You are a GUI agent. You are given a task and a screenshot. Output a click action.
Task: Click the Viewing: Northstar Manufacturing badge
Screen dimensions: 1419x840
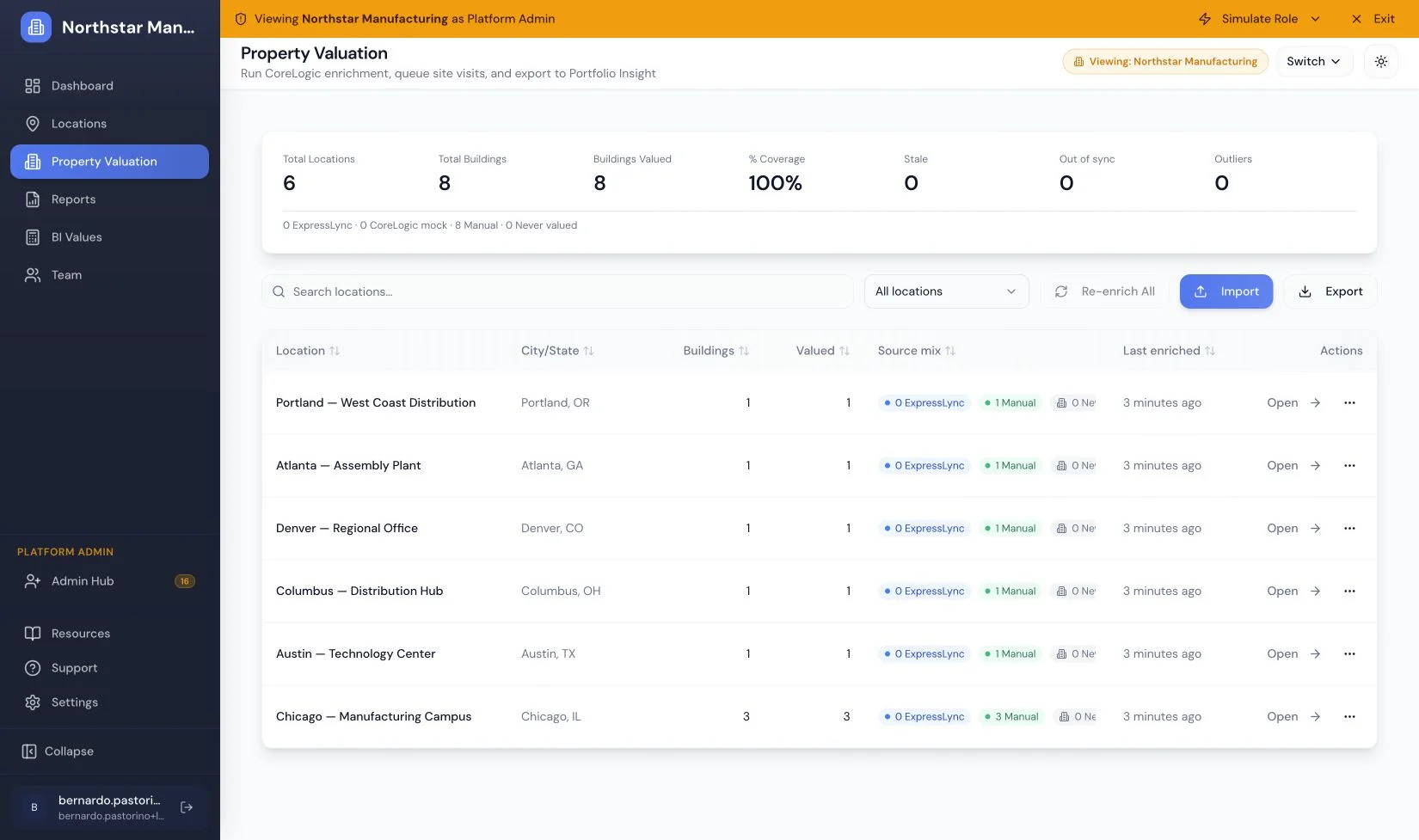[1165, 62]
